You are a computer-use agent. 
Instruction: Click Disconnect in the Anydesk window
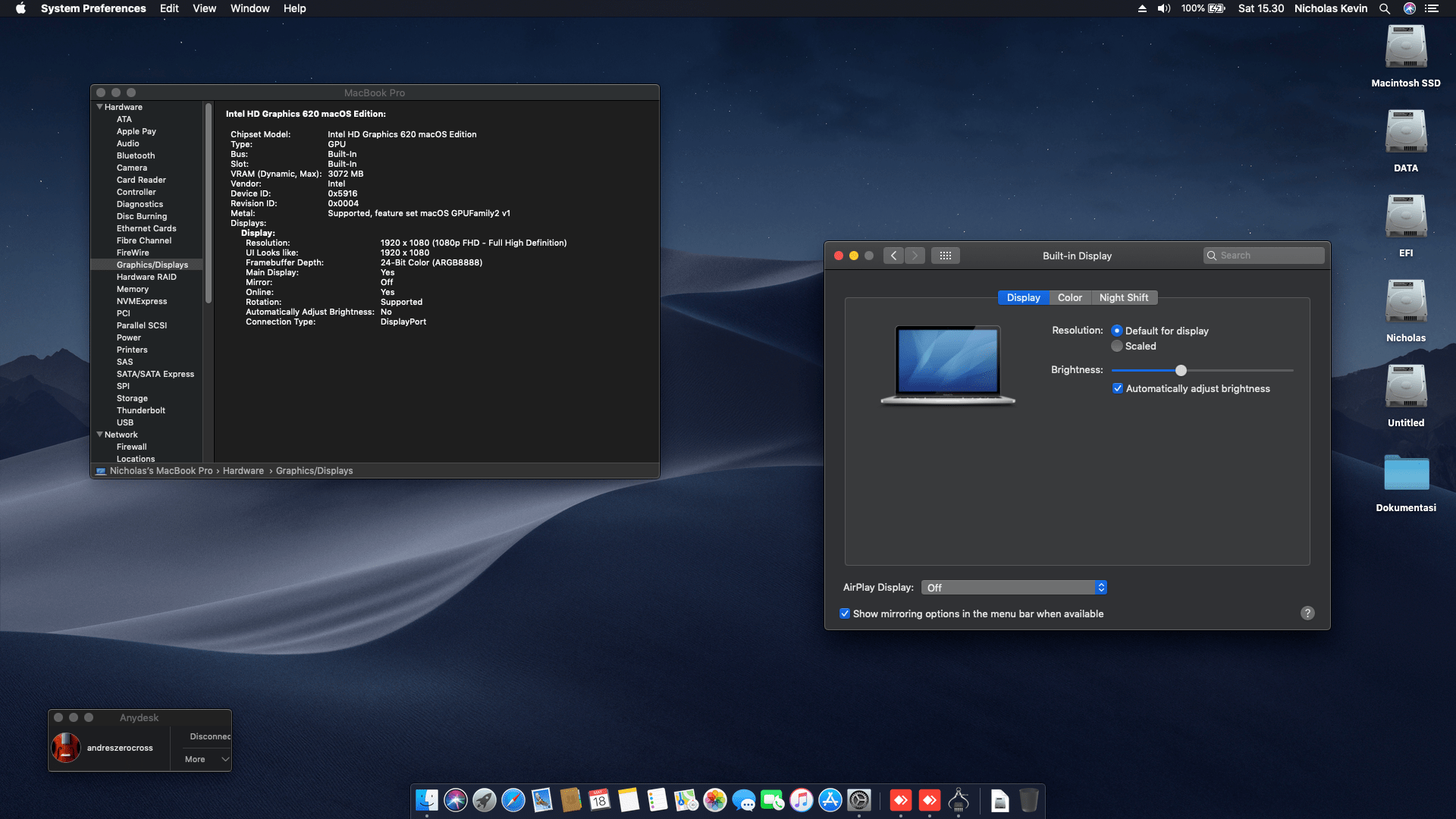pos(209,736)
